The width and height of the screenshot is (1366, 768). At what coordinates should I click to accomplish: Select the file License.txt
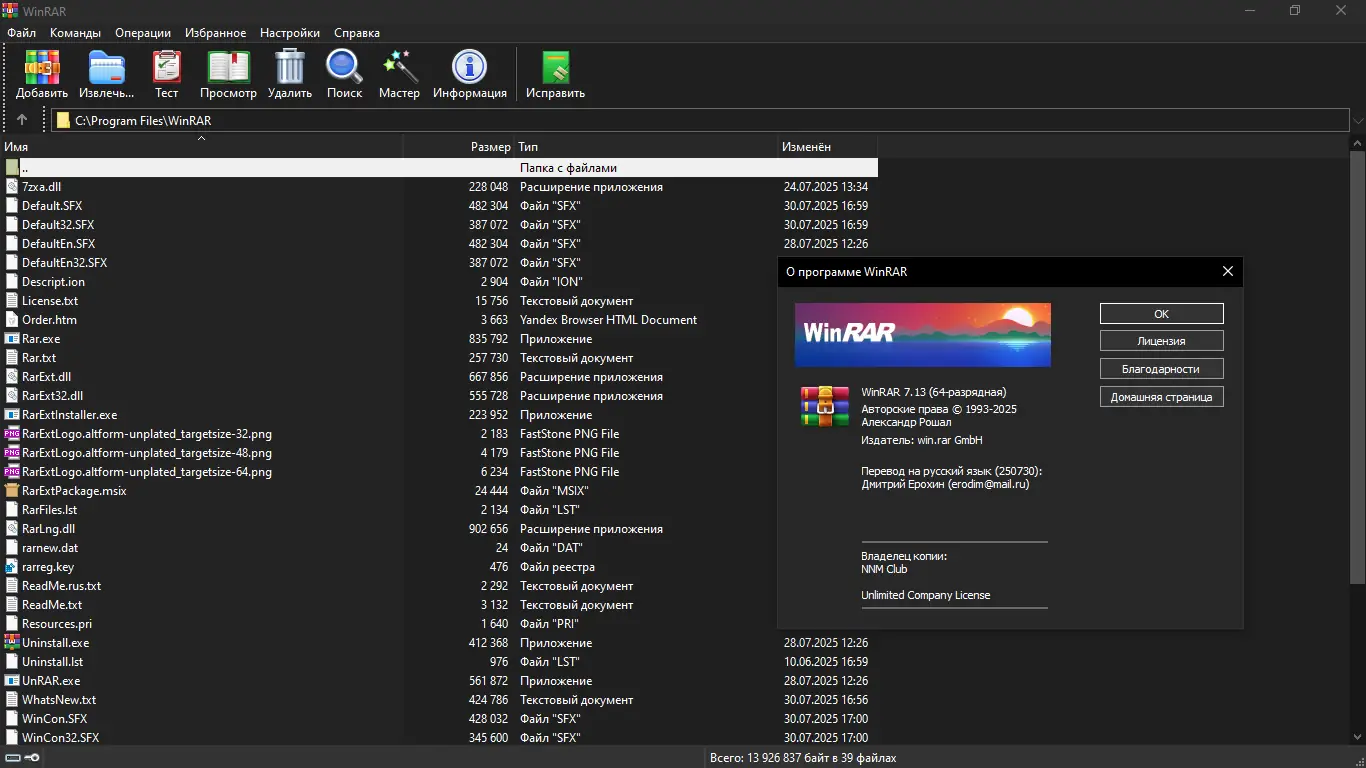[x=50, y=301]
